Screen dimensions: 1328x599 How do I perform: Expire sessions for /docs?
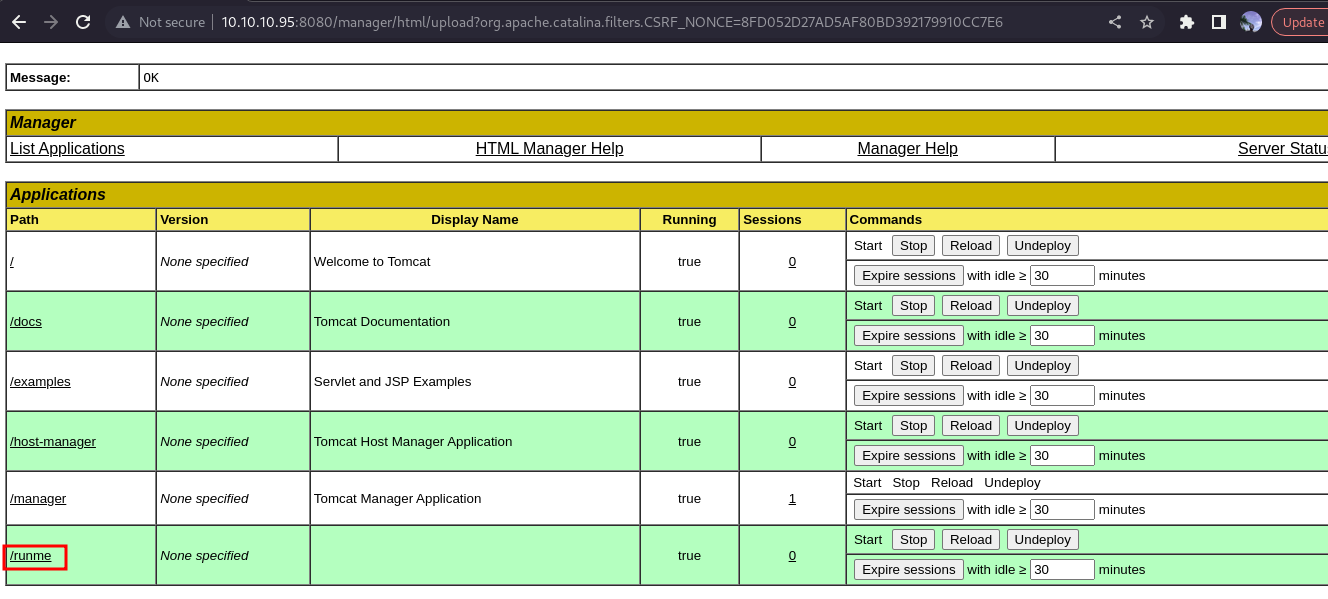click(909, 336)
